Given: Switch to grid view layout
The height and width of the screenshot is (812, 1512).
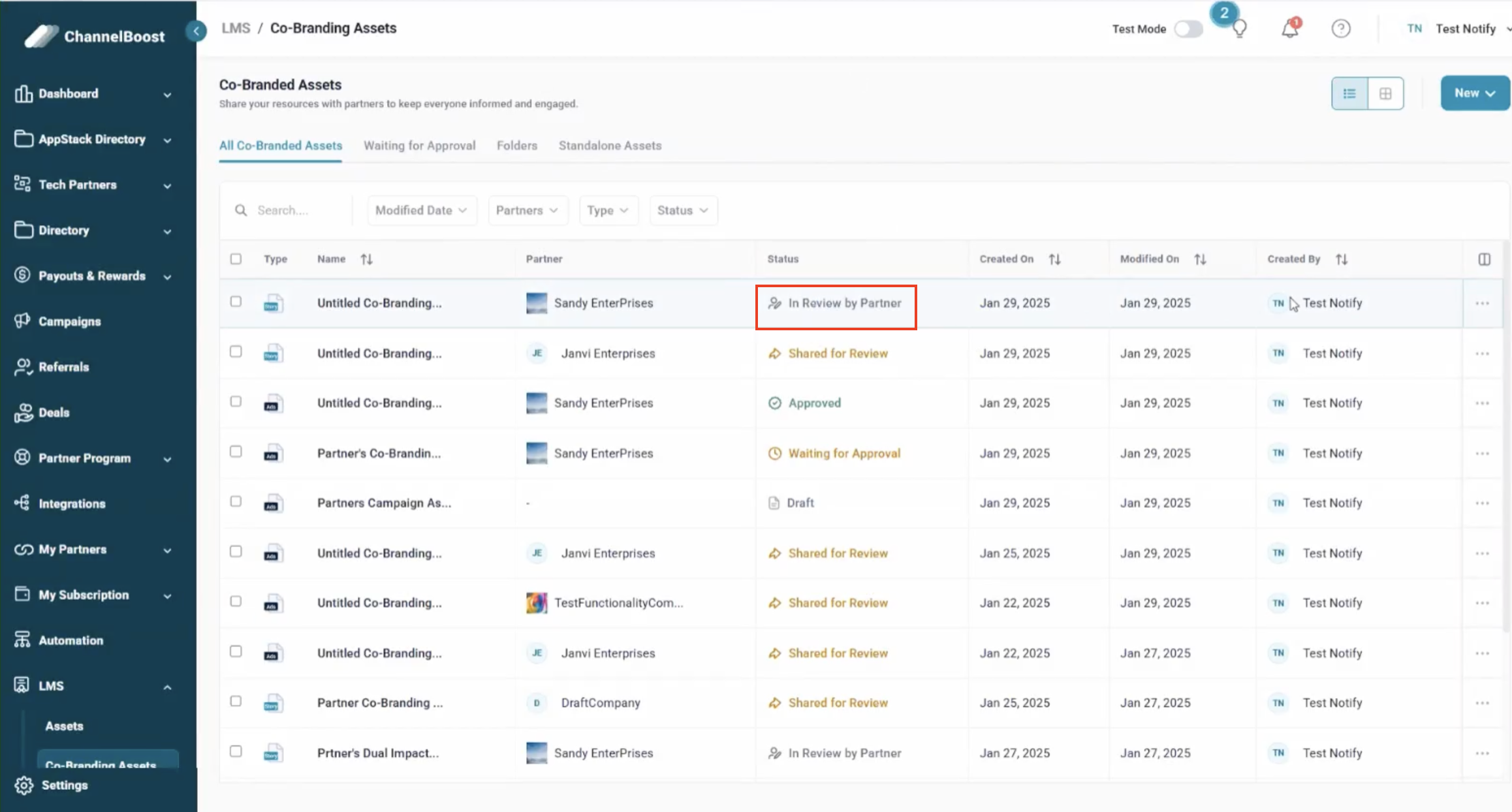Looking at the screenshot, I should pos(1385,93).
